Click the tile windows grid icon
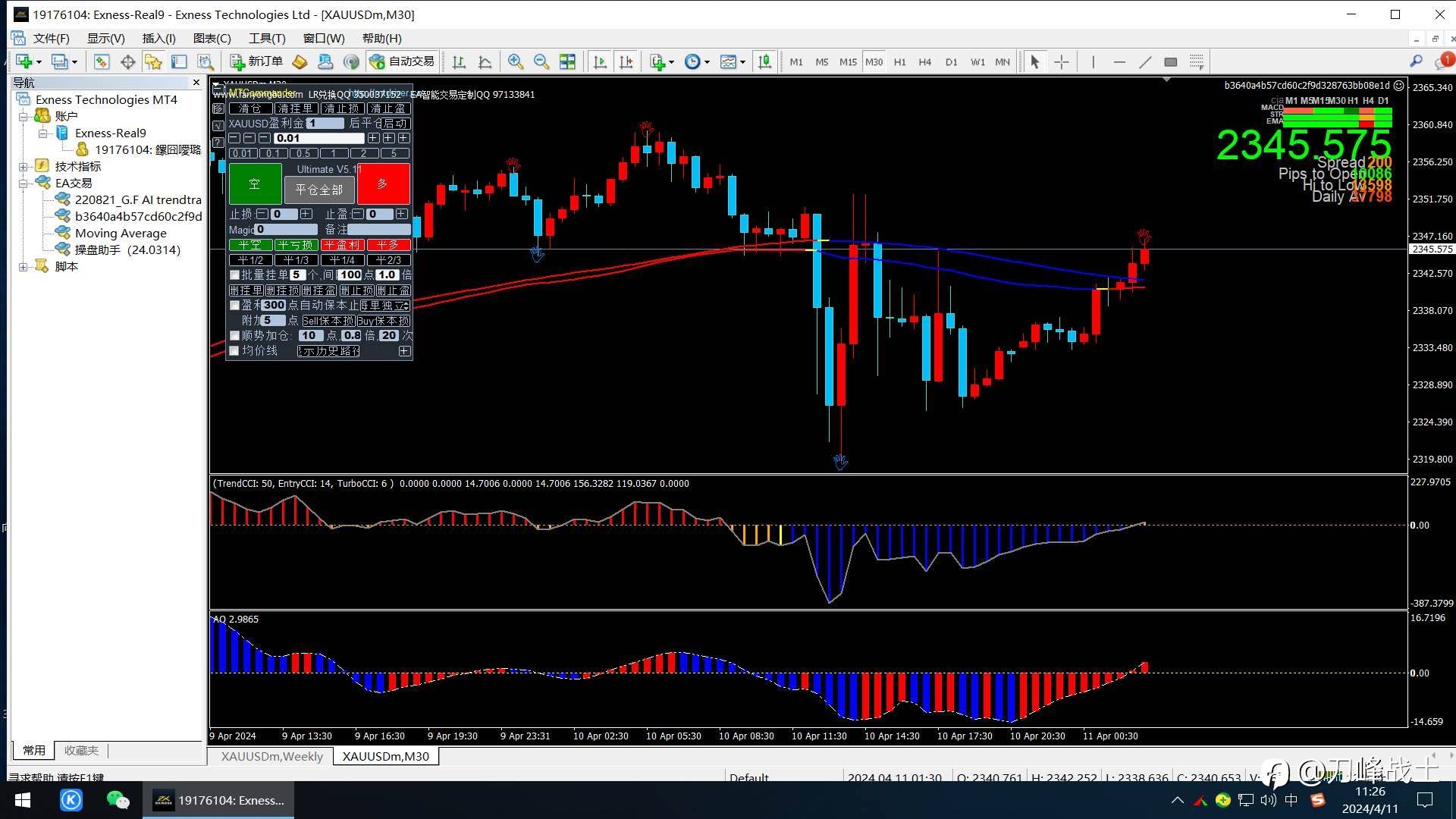Image resolution: width=1456 pixels, height=819 pixels. (567, 62)
